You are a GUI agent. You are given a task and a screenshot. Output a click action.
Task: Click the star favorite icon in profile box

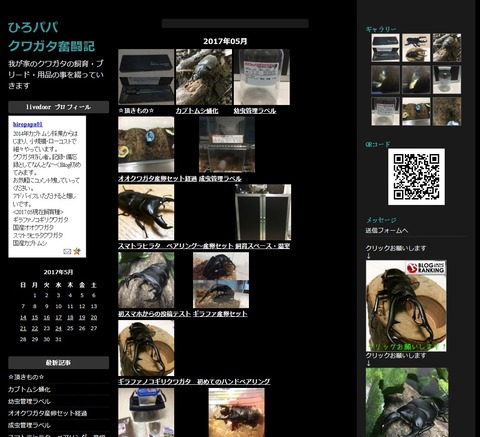pos(77,251)
